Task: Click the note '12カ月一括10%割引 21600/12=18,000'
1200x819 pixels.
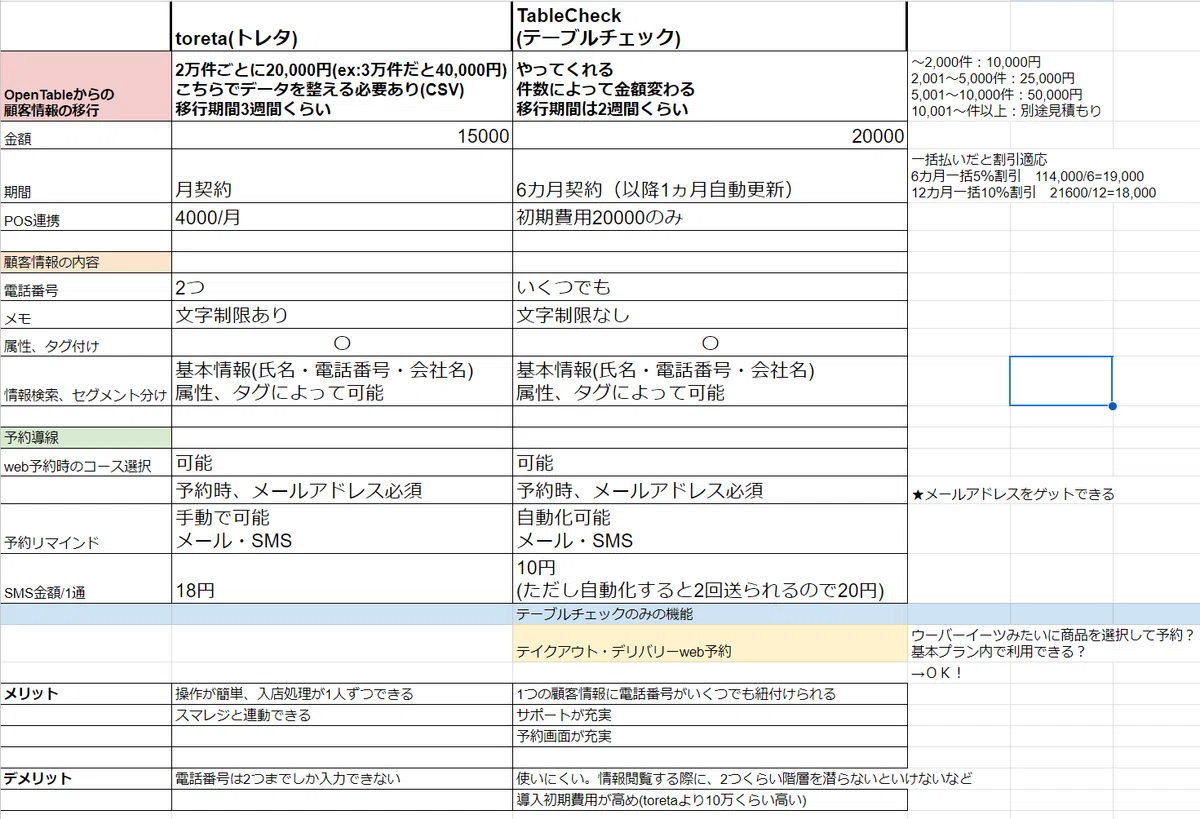Action: pos(1034,192)
